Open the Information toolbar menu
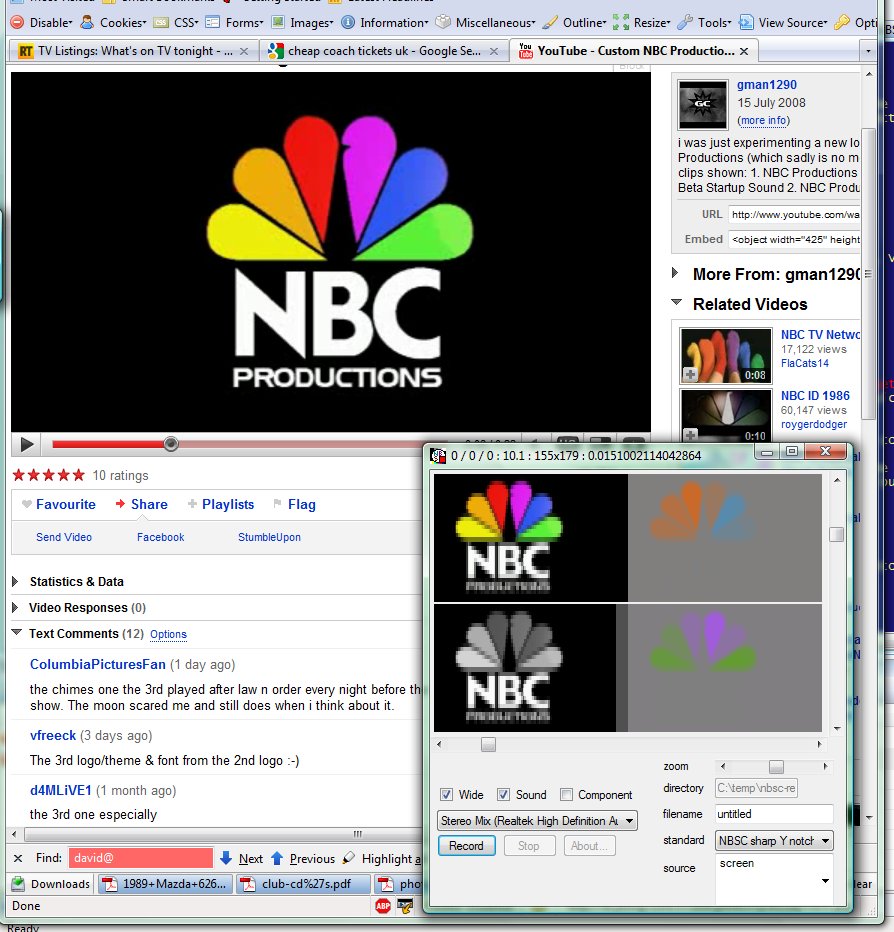894x932 pixels. click(x=385, y=23)
